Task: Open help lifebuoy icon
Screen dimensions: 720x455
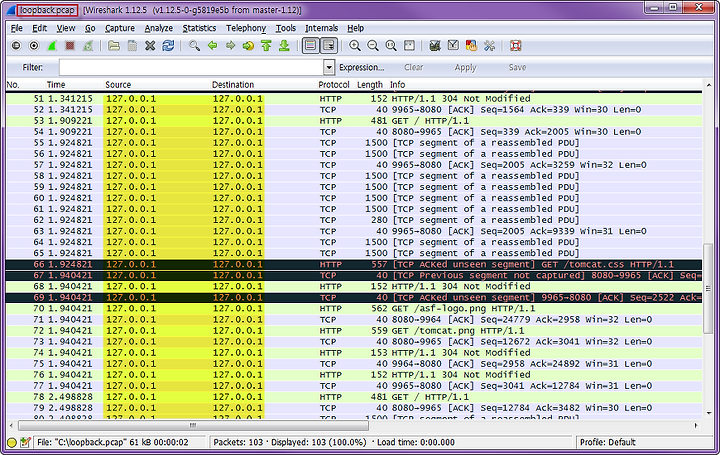Action: point(516,45)
